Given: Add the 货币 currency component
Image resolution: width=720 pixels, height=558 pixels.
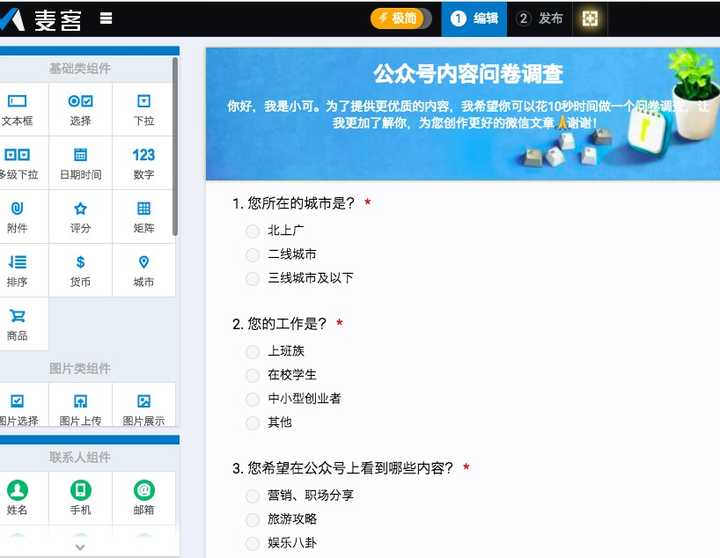Looking at the screenshot, I should point(80,271).
